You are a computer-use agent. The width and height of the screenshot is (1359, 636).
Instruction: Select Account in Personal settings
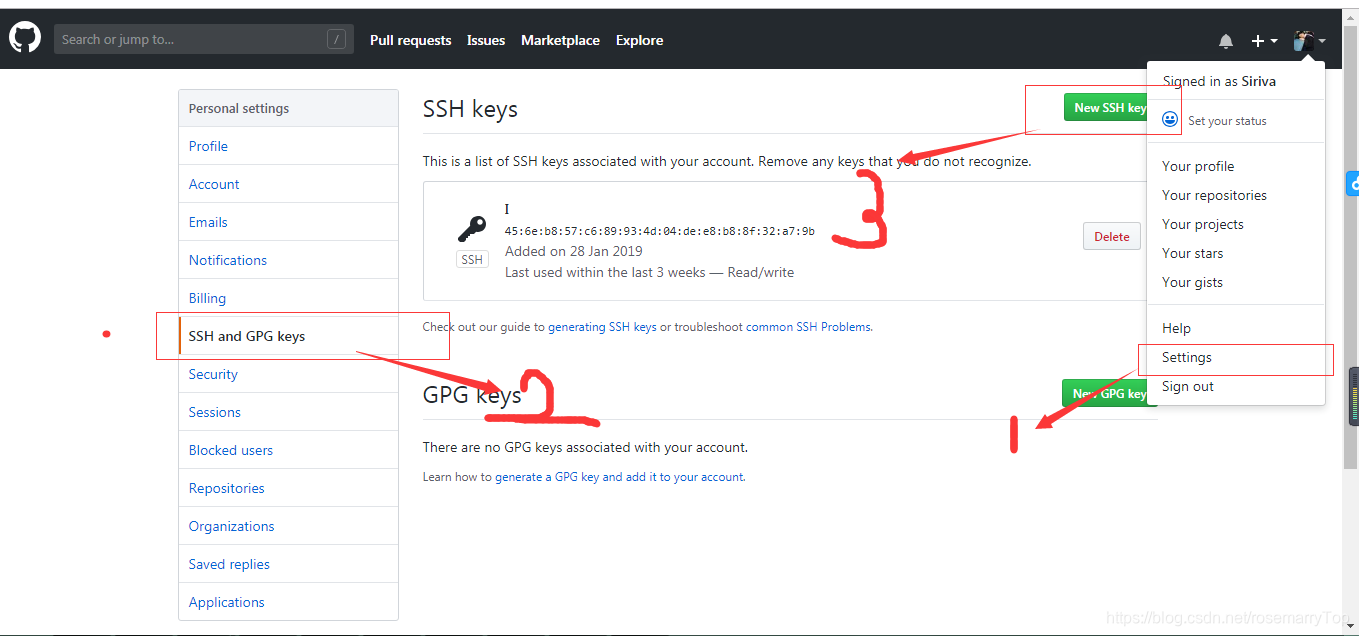pyautogui.click(x=288, y=184)
